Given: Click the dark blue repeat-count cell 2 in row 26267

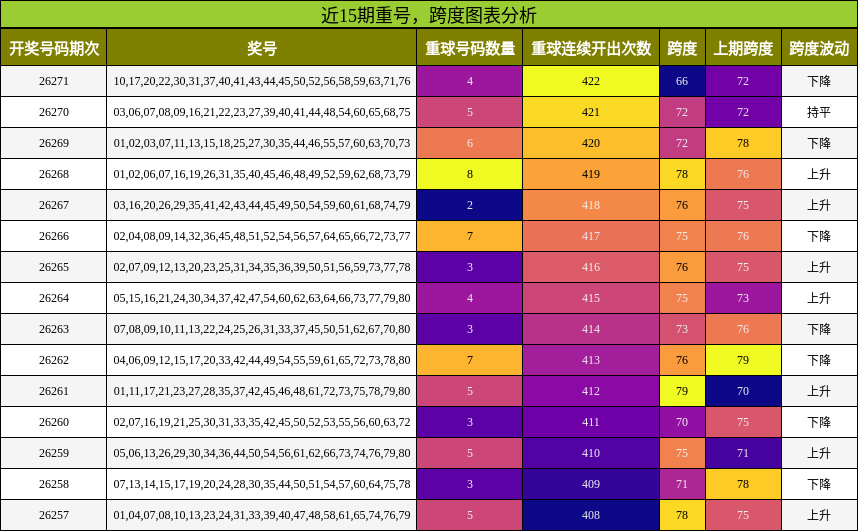Looking at the screenshot, I should (x=469, y=205).
